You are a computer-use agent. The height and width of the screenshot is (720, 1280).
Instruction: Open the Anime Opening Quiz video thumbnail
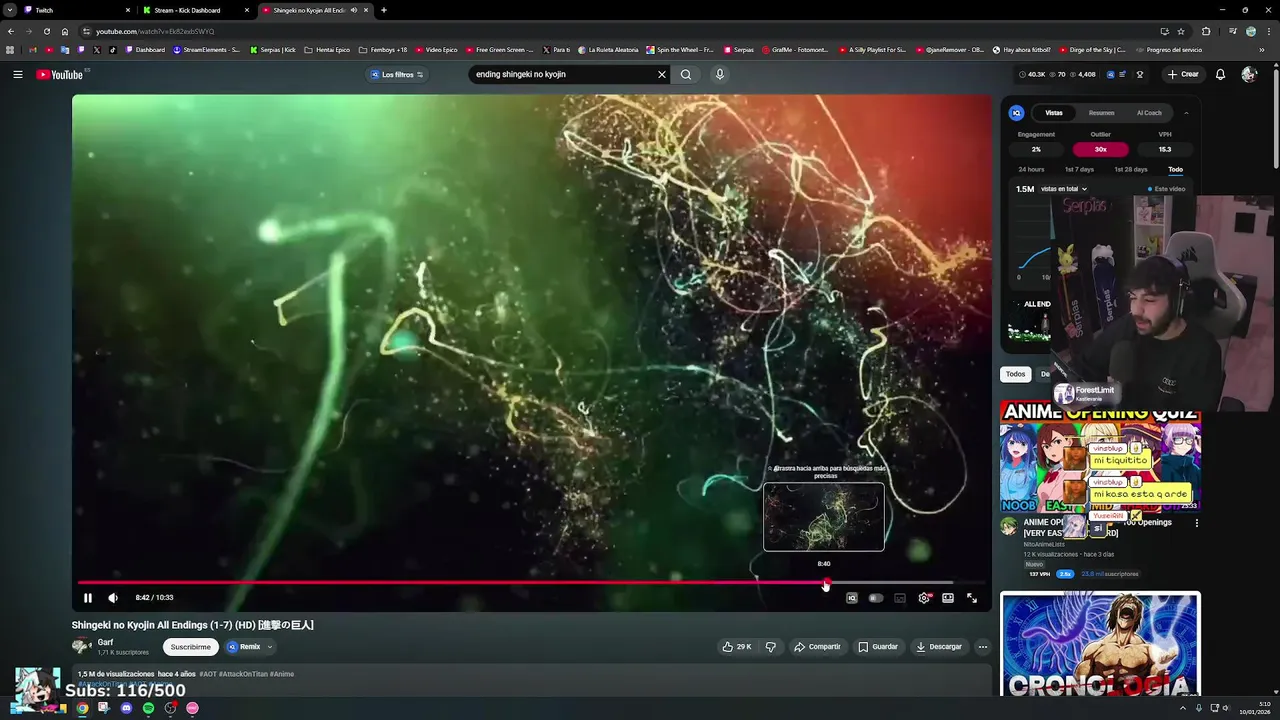click(x=1100, y=457)
